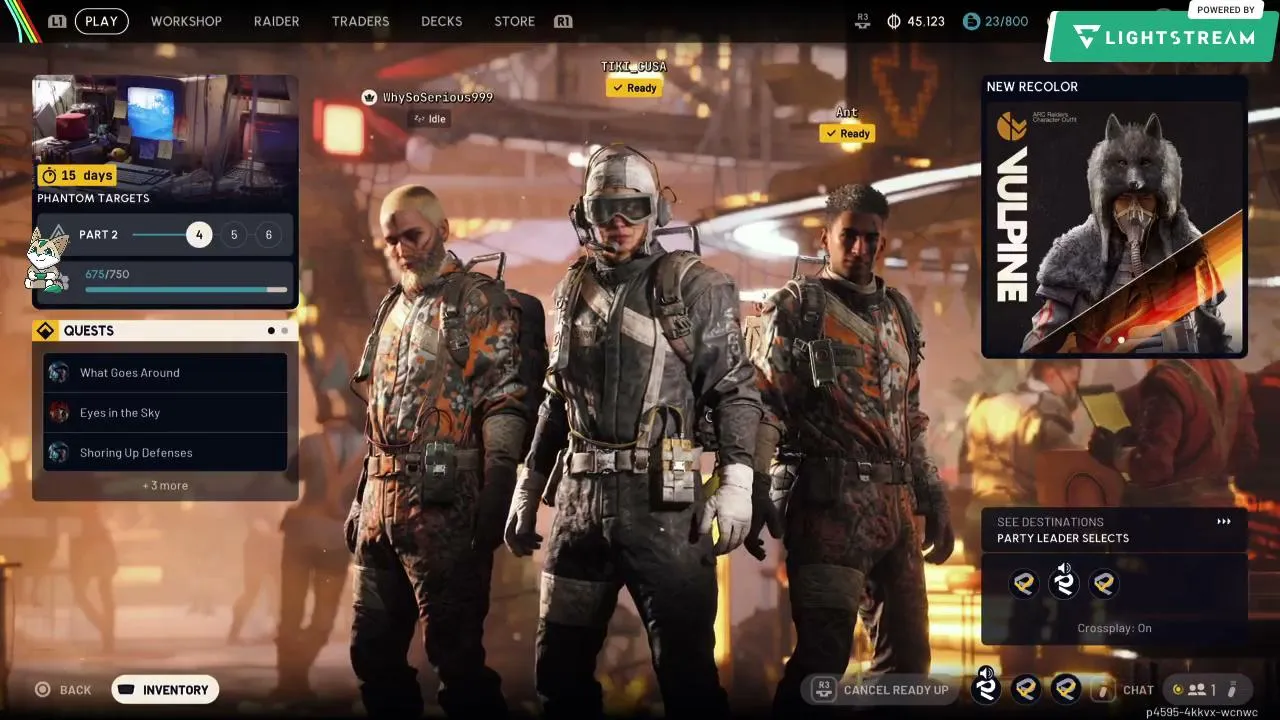The height and width of the screenshot is (720, 1280).
Task: Click TIKI_CUSA's Ready status badge
Action: tap(634, 88)
